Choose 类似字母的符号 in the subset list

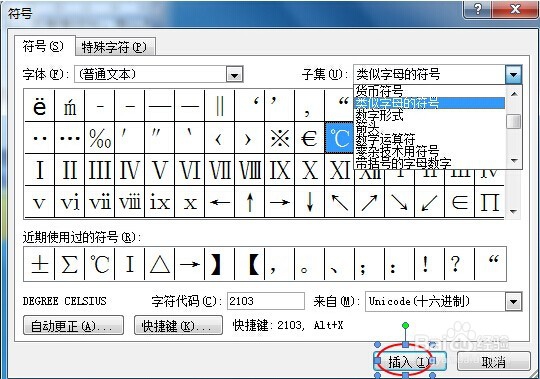(429, 103)
